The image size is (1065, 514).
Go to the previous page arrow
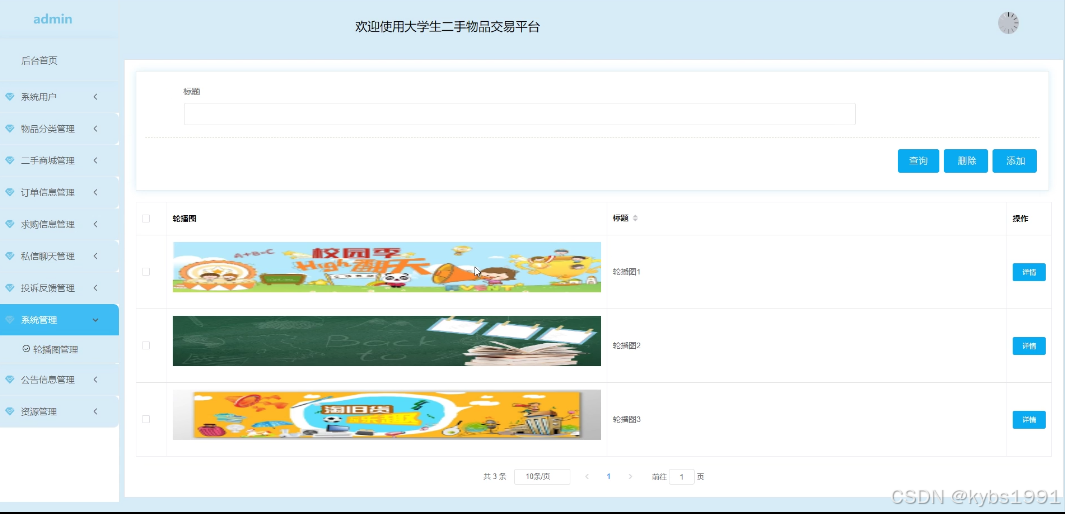click(587, 477)
